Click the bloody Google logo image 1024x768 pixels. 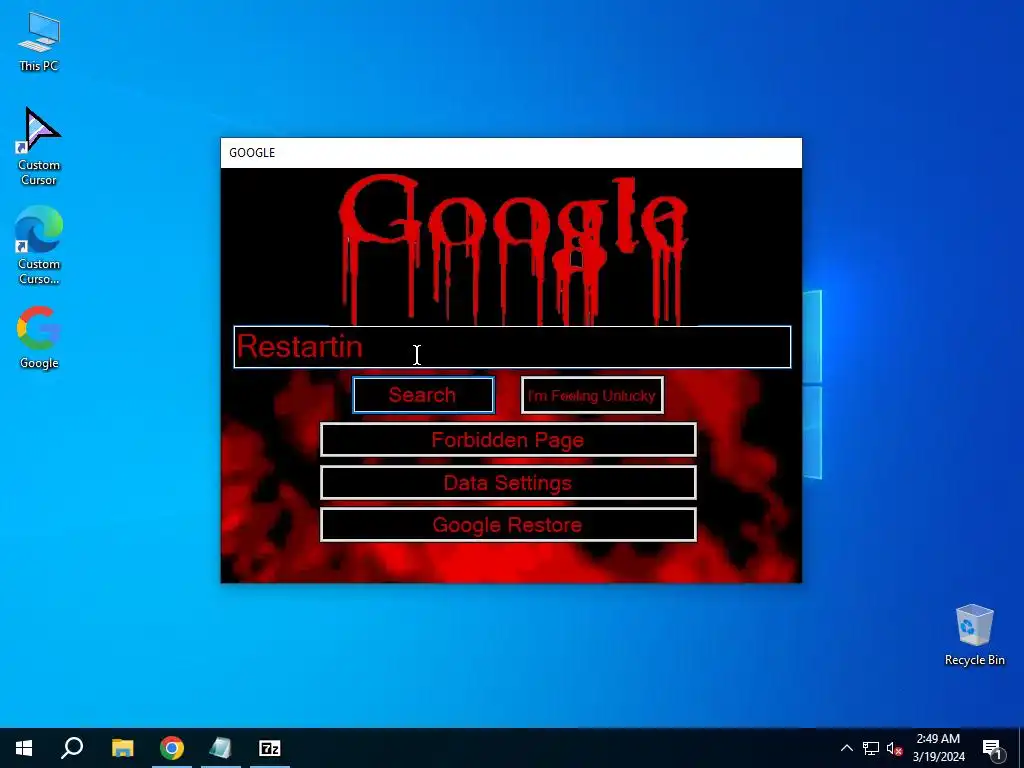tap(513, 248)
